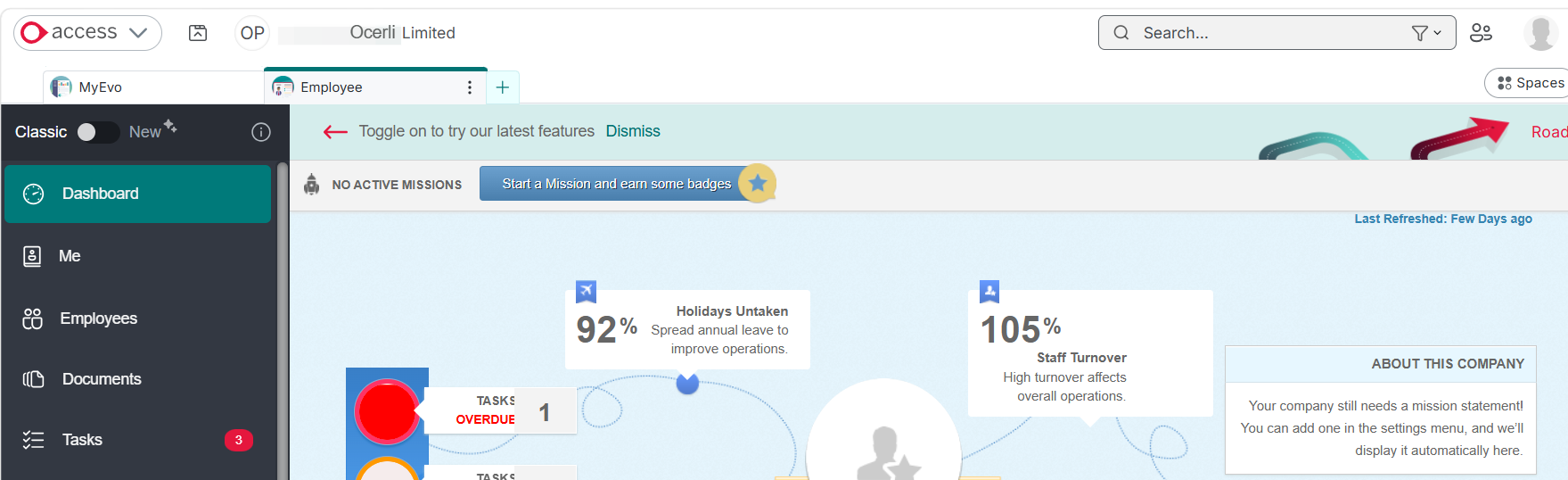Click the blue marker dot under Holidays card
Viewport: 1568px width, 480px height.
(x=687, y=384)
